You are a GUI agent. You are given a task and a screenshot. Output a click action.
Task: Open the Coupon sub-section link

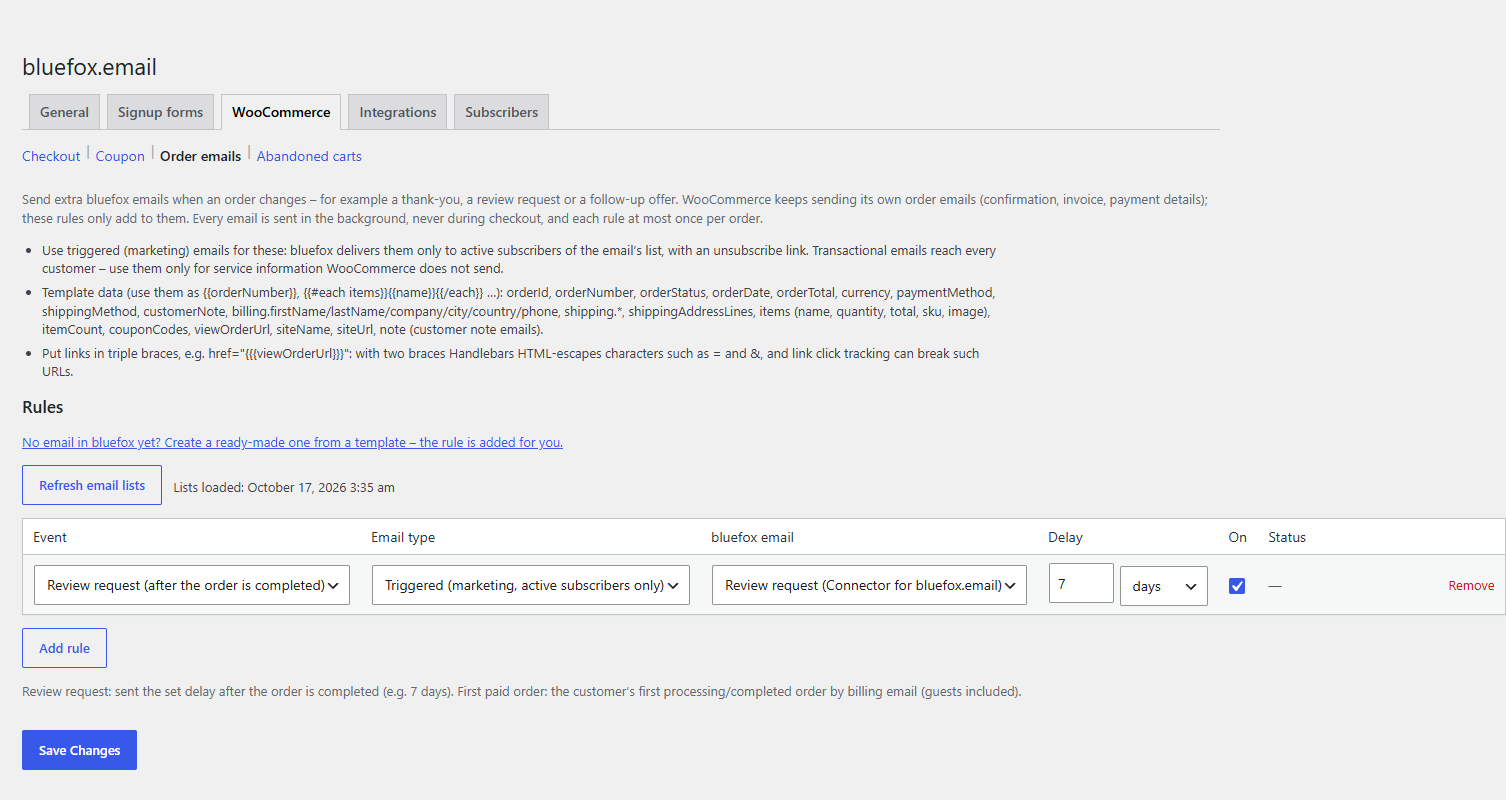[x=120, y=156]
